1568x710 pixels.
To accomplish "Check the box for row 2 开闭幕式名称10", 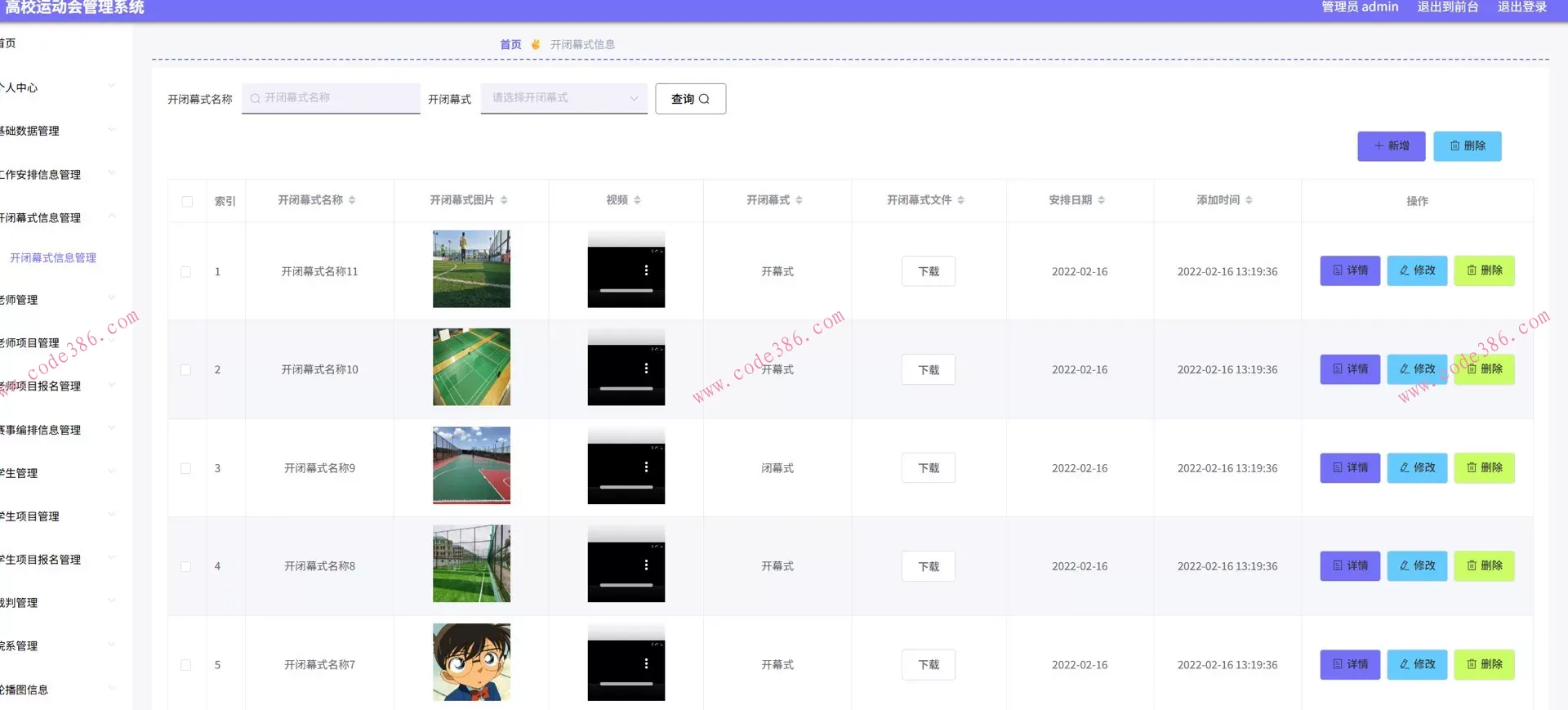I will pos(186,369).
